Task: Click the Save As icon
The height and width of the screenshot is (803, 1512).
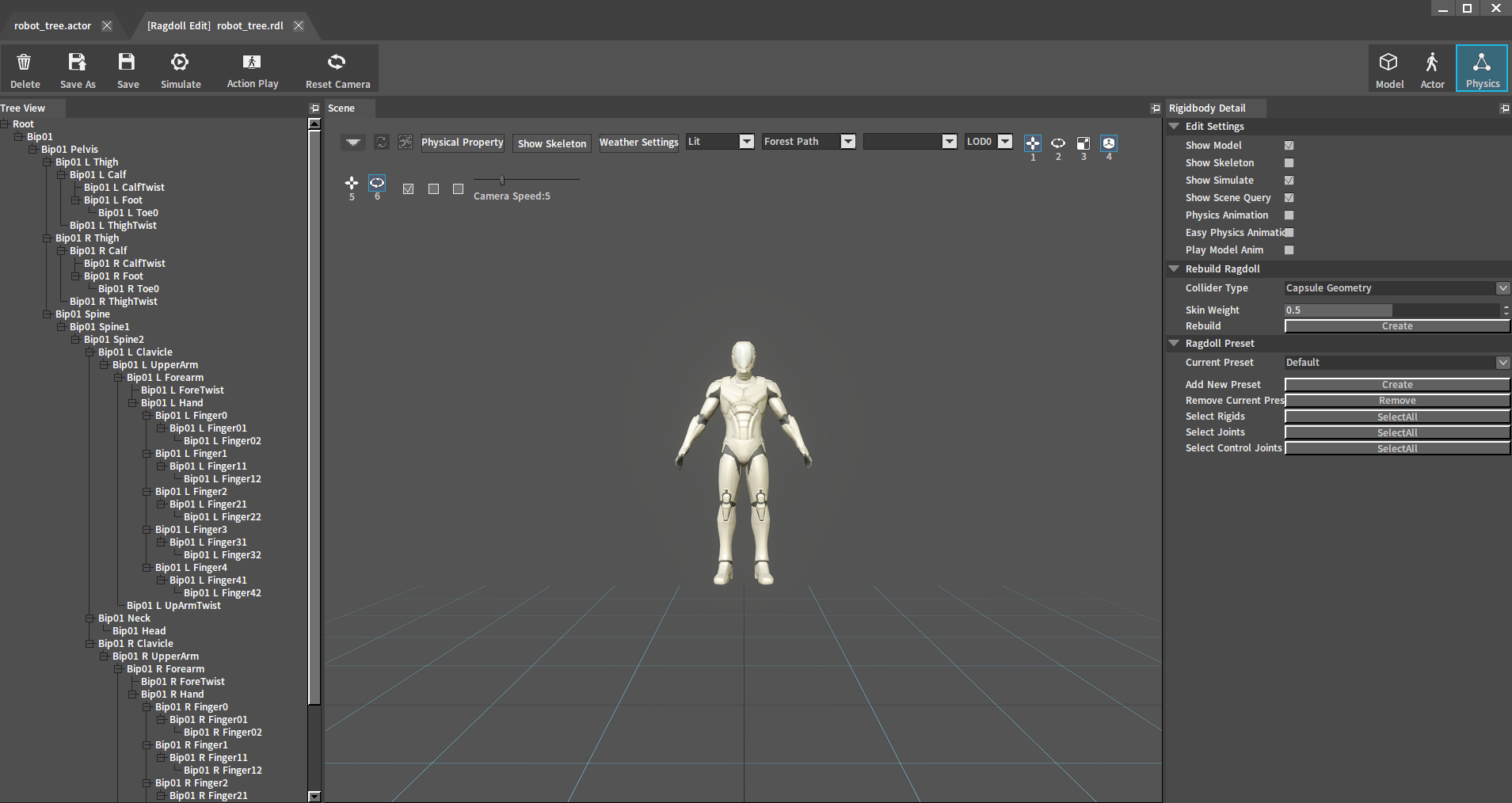Action: [77, 63]
